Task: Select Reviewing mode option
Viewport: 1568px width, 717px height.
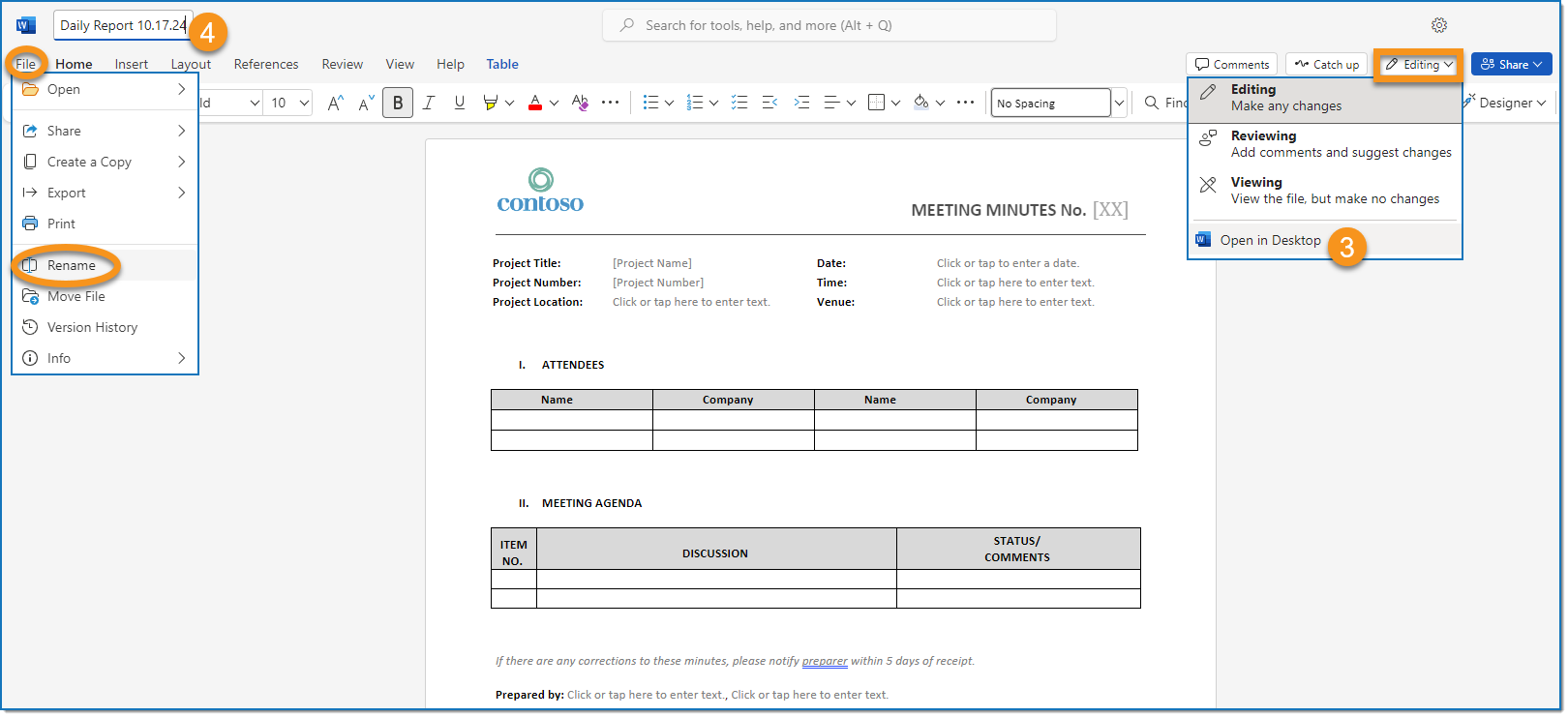Action: [1324, 144]
